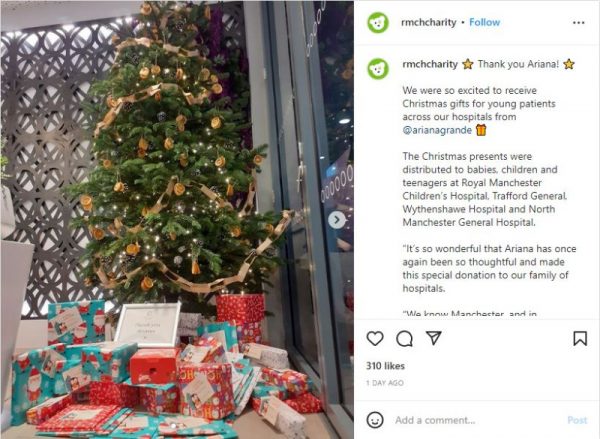Open emoji picker smiley icon
The height and width of the screenshot is (439, 600).
point(375,420)
